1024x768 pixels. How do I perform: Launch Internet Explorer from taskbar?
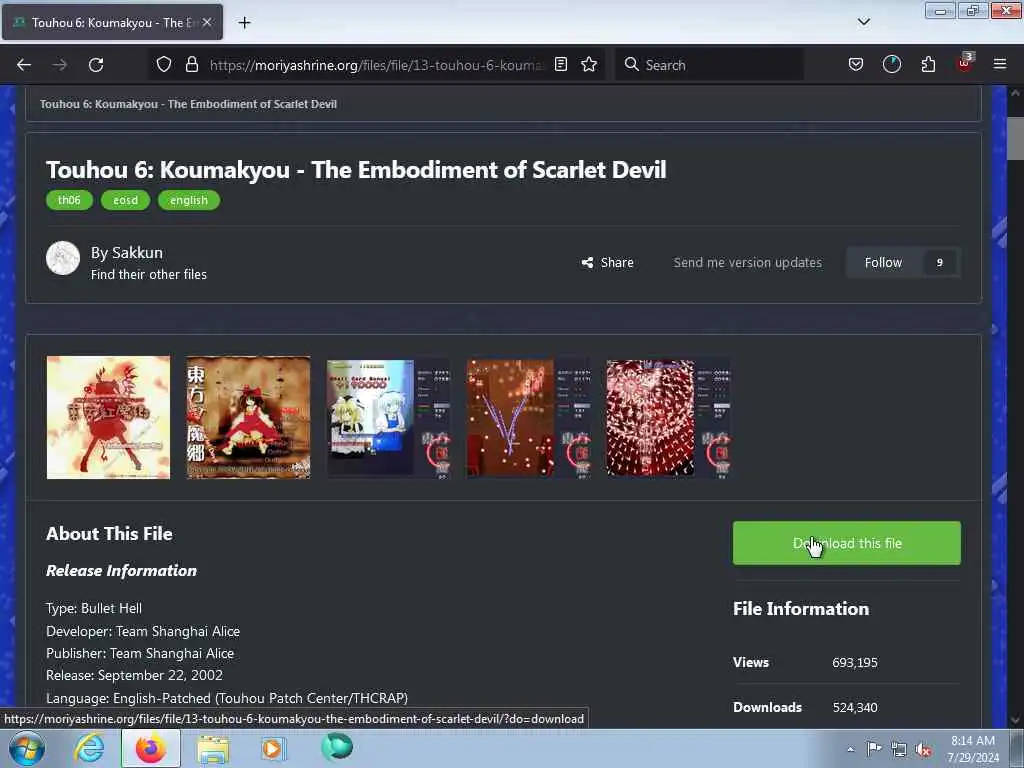point(89,748)
